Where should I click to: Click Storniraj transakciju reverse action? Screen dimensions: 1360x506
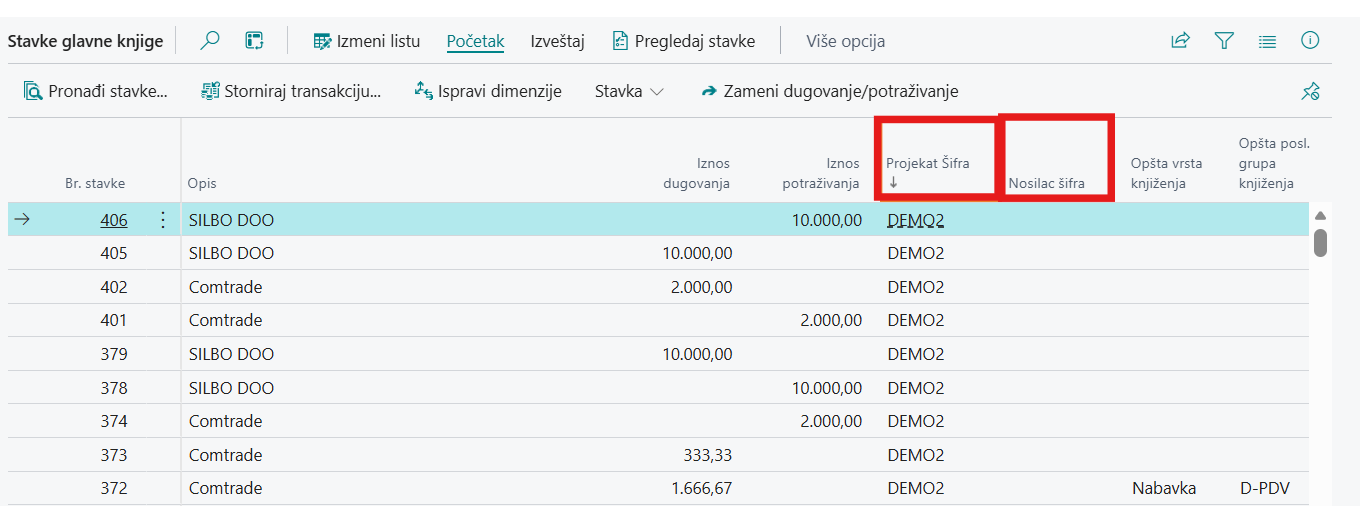(x=291, y=91)
